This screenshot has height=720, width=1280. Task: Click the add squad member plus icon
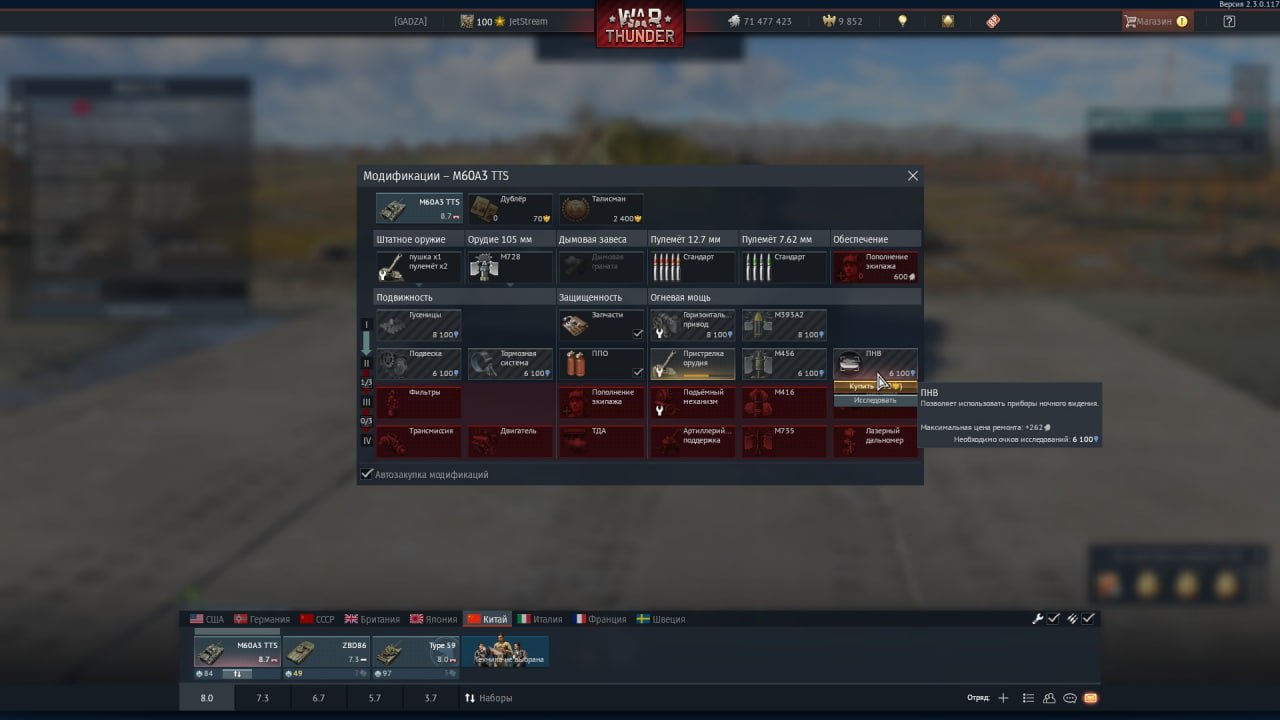1003,698
